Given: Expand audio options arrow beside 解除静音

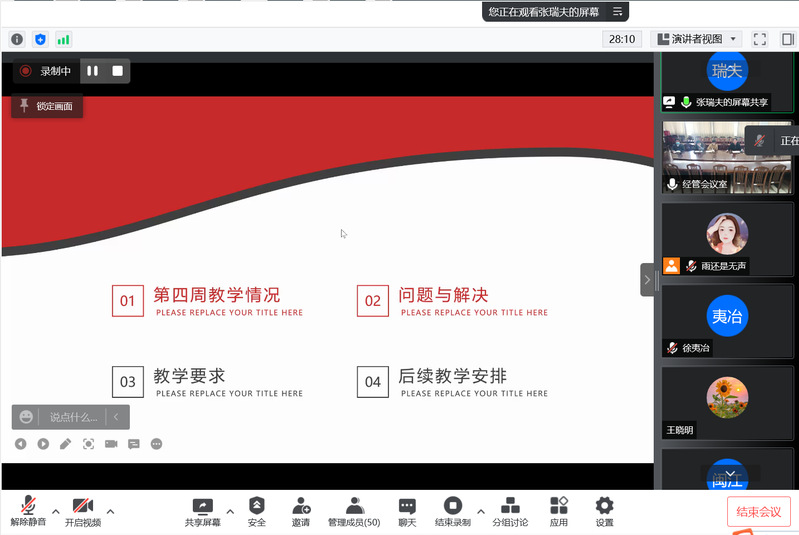Looking at the screenshot, I should [56, 511].
